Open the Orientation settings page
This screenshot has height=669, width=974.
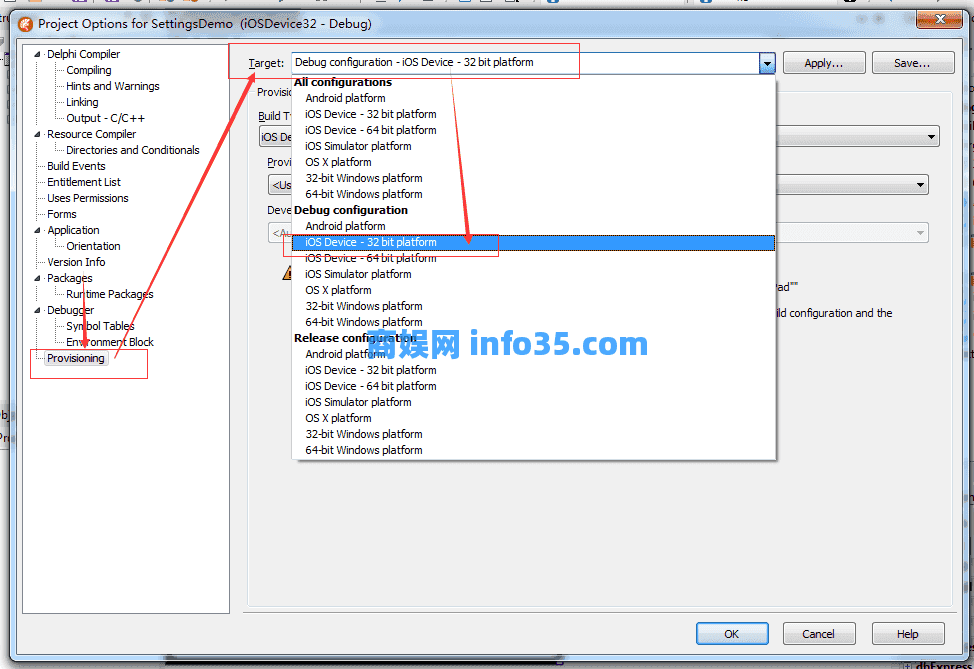point(93,246)
